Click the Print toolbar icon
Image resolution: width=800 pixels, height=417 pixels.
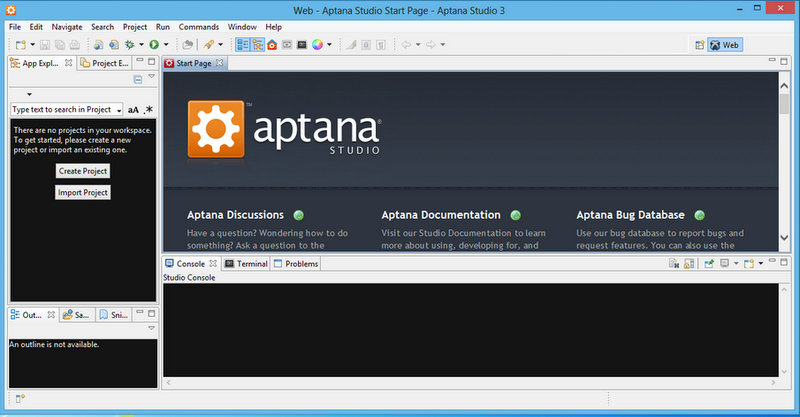click(x=74, y=45)
